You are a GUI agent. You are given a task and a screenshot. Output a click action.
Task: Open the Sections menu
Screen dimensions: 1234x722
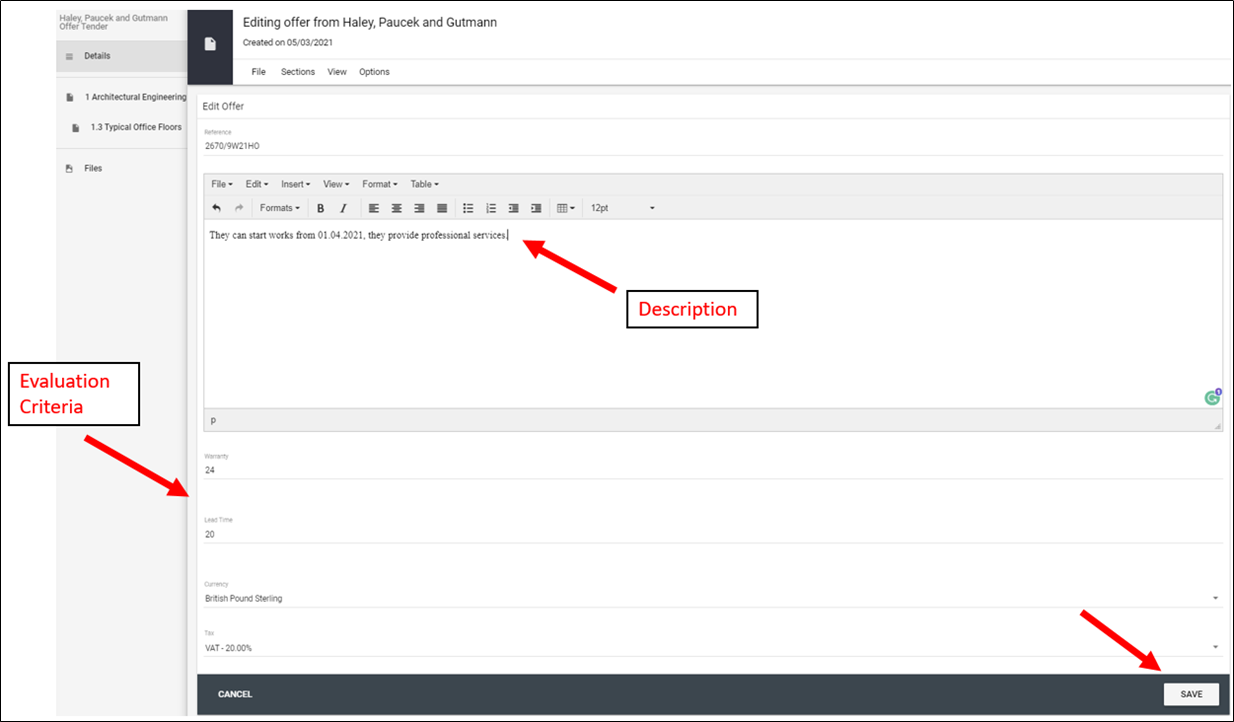tap(298, 72)
